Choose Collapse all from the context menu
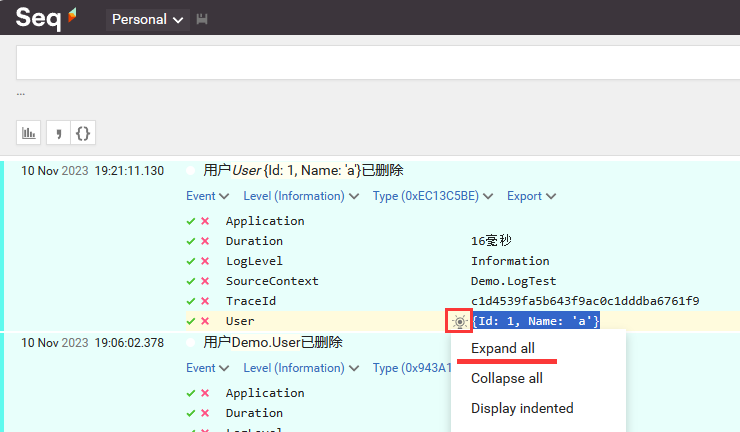This screenshot has height=432, width=740. pyautogui.click(x=507, y=378)
